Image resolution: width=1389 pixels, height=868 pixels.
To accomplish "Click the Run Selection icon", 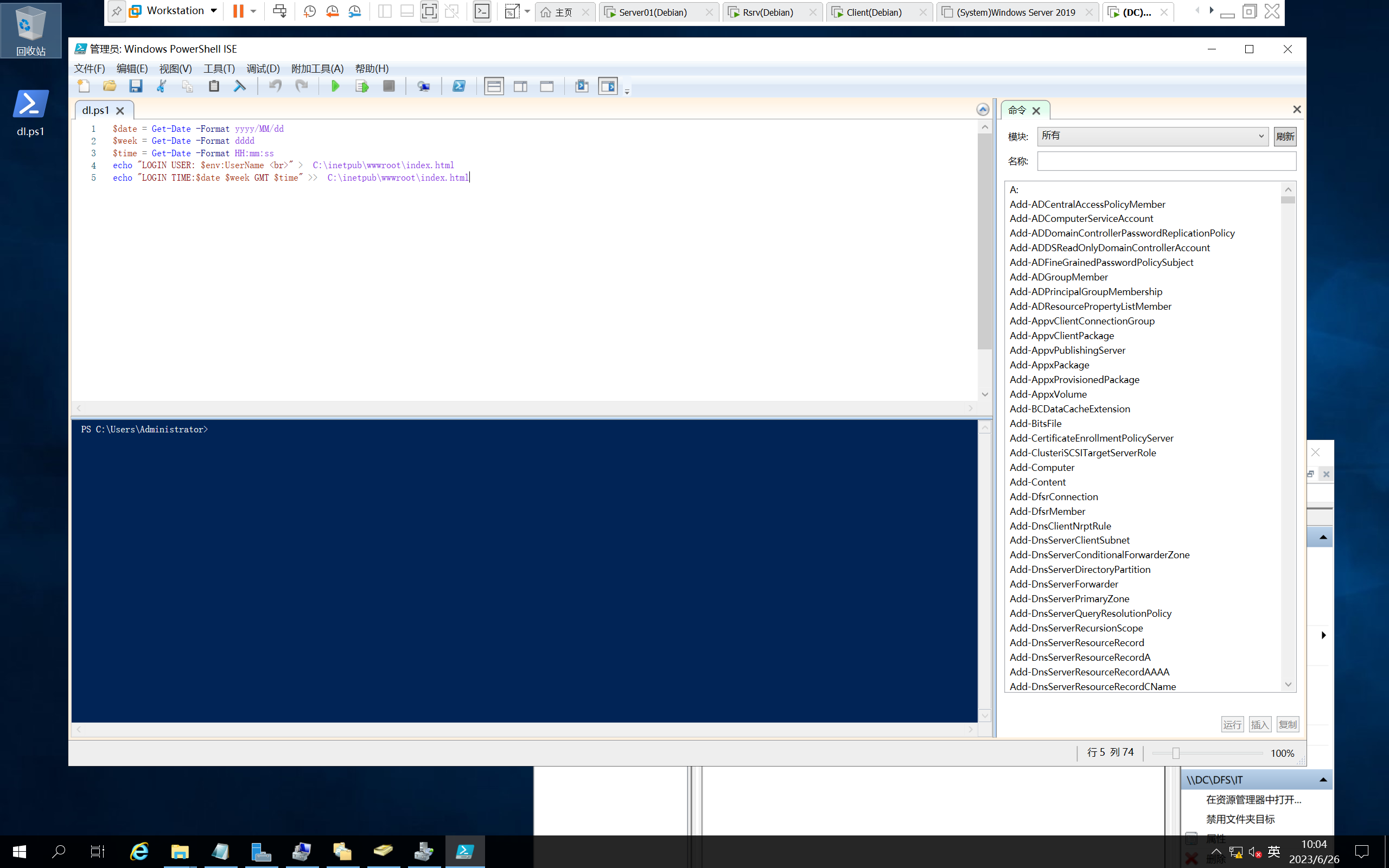I will tap(362, 86).
